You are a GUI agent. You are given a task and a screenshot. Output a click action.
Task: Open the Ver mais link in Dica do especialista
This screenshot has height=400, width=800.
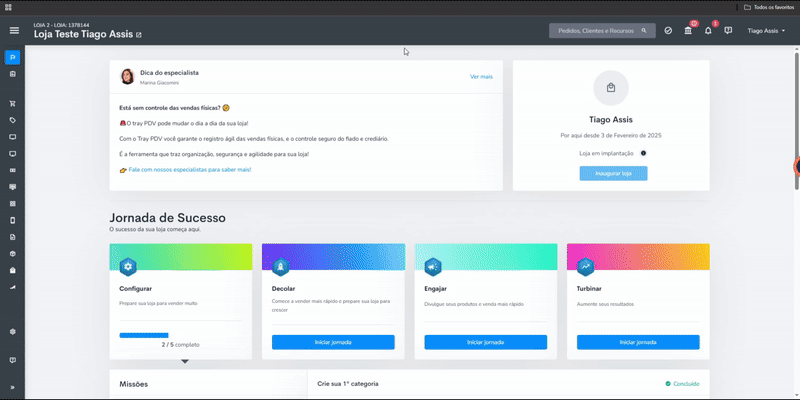[481, 77]
